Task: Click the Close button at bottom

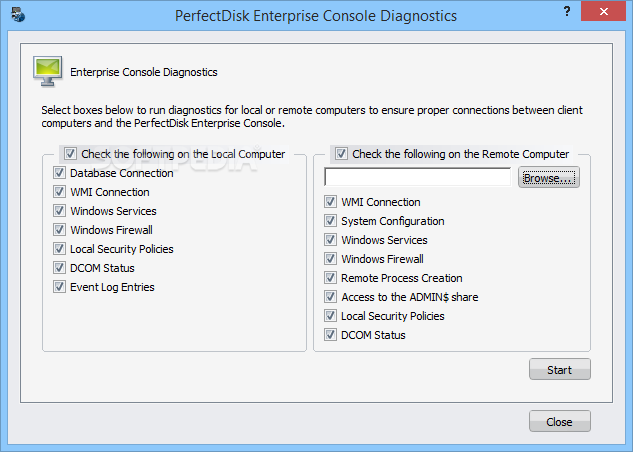Action: click(x=560, y=421)
